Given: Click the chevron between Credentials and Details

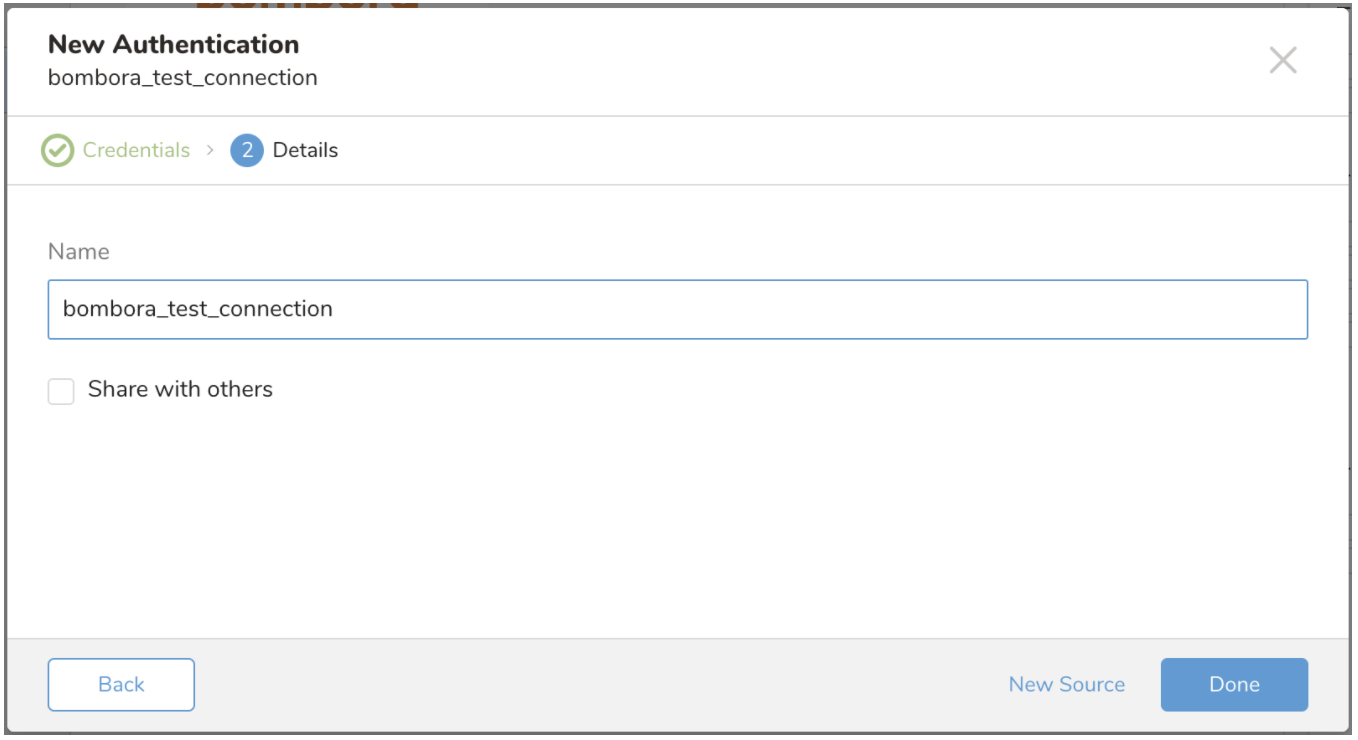Looking at the screenshot, I should click(x=210, y=150).
